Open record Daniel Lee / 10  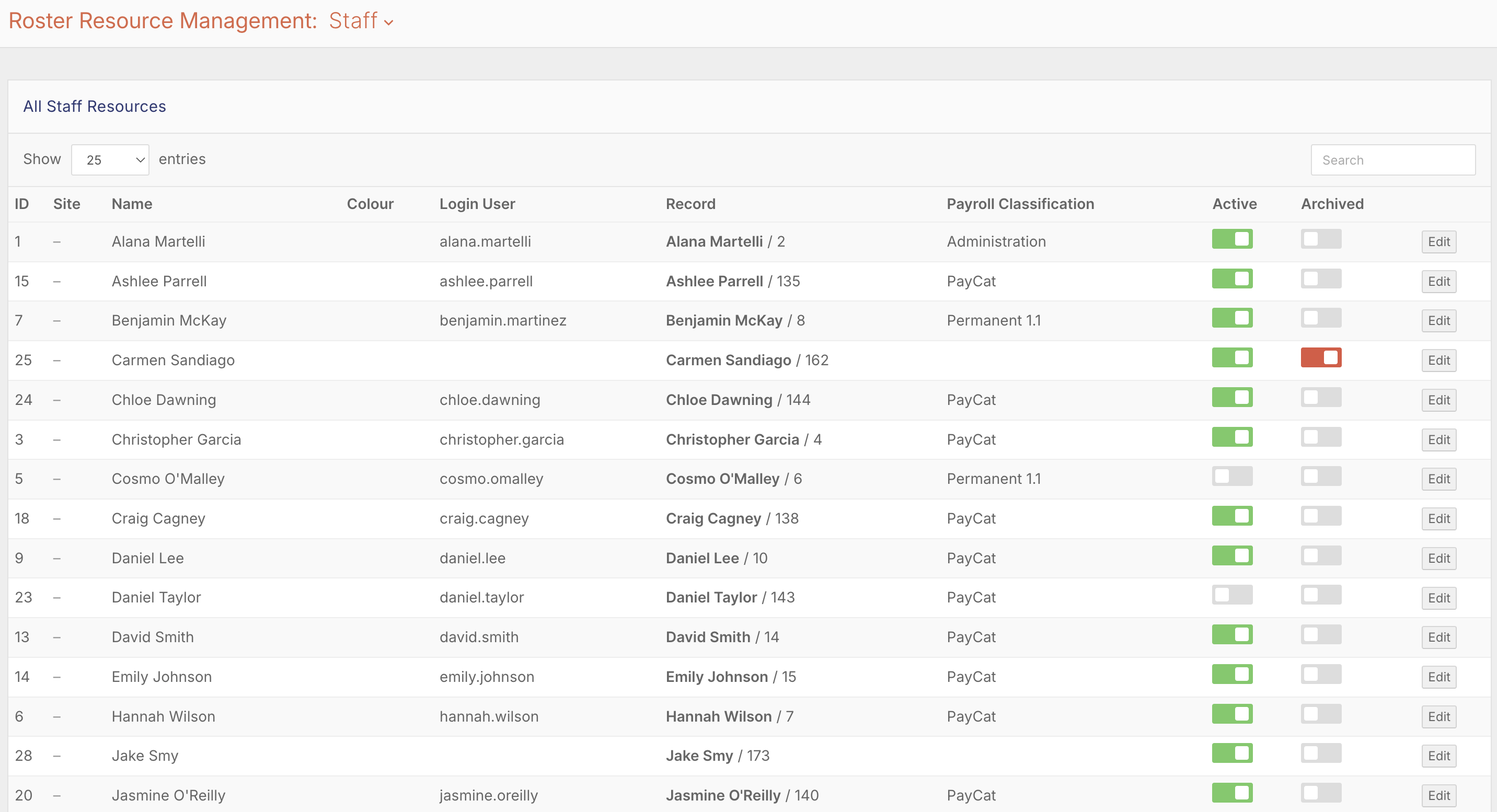(x=717, y=558)
